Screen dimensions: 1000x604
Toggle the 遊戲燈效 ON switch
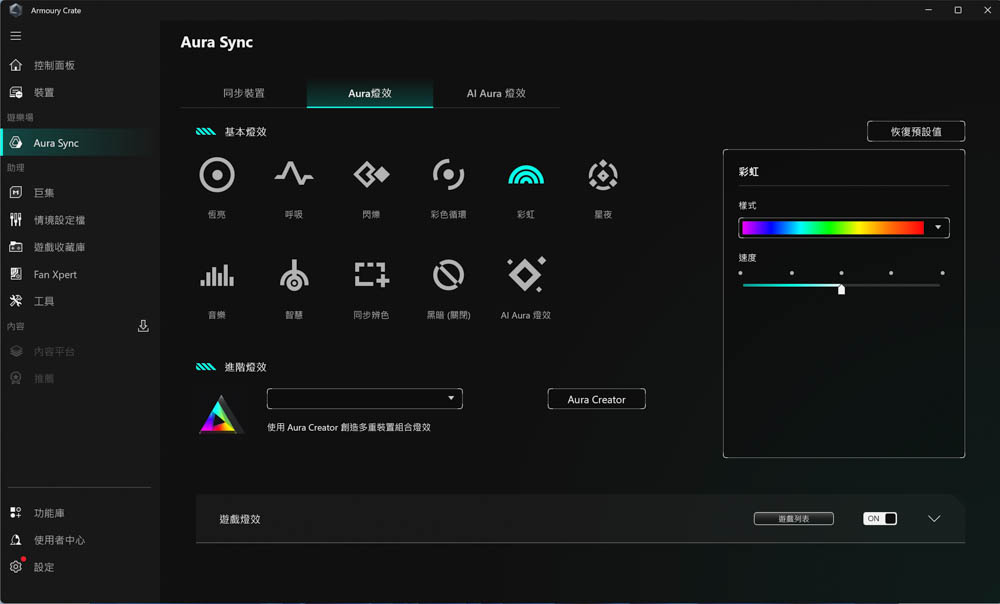tap(880, 519)
